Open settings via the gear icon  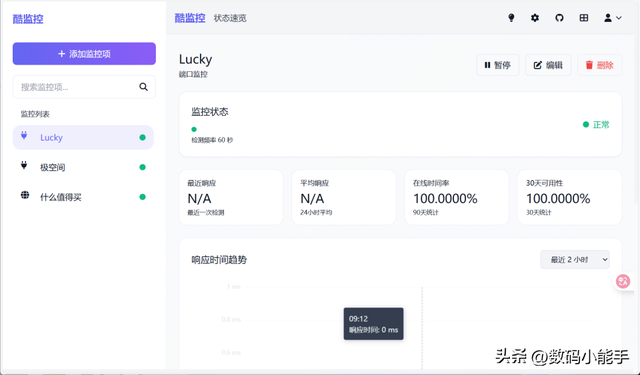click(x=535, y=18)
